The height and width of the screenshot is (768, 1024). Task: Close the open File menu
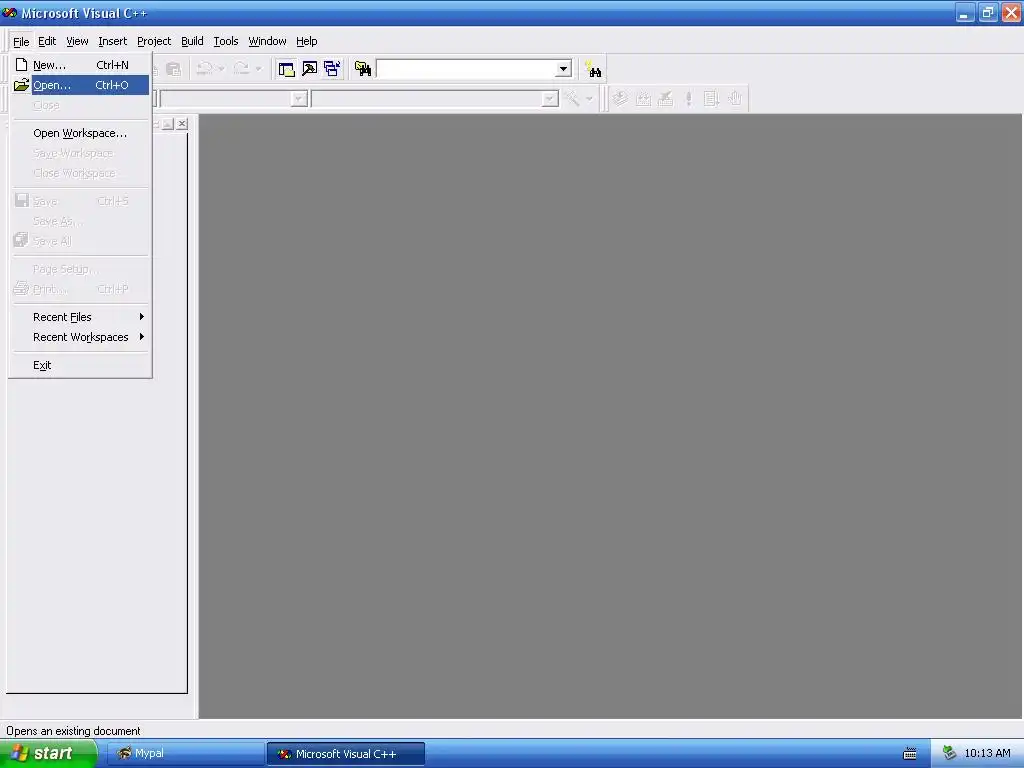coord(21,41)
